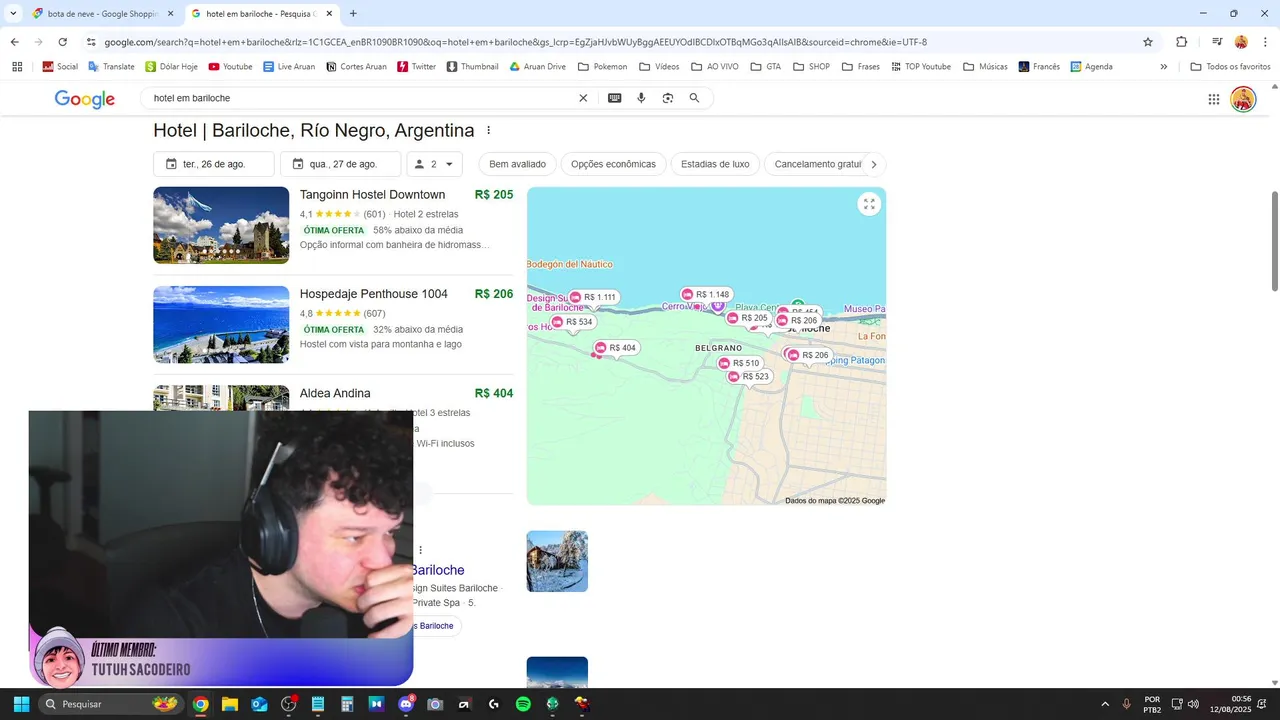This screenshot has width=1280, height=720.
Task: Toggle the 'Cancelamento gratuito' filter chip
Action: 815,164
